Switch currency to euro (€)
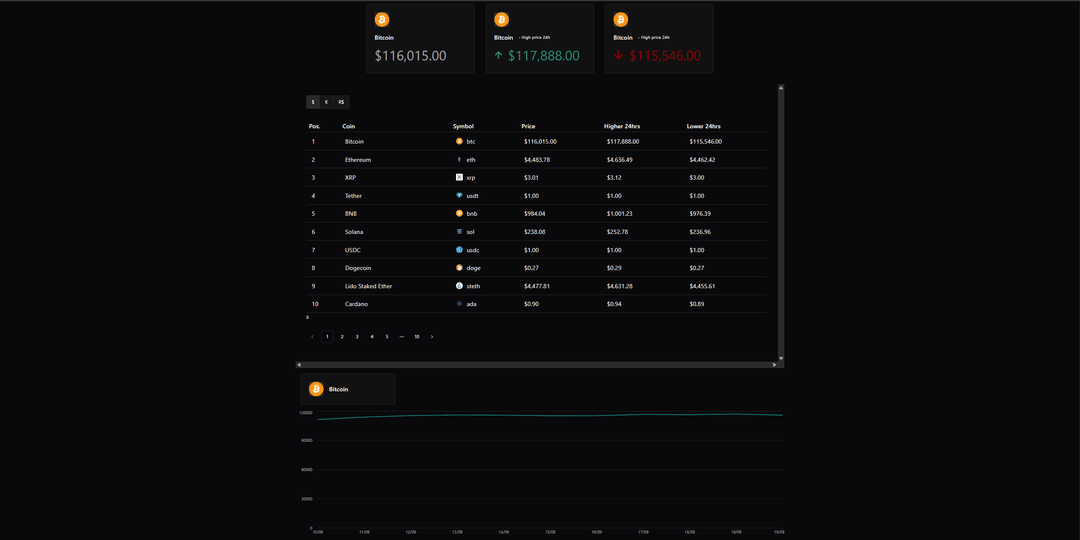The height and width of the screenshot is (540, 1080). click(326, 102)
